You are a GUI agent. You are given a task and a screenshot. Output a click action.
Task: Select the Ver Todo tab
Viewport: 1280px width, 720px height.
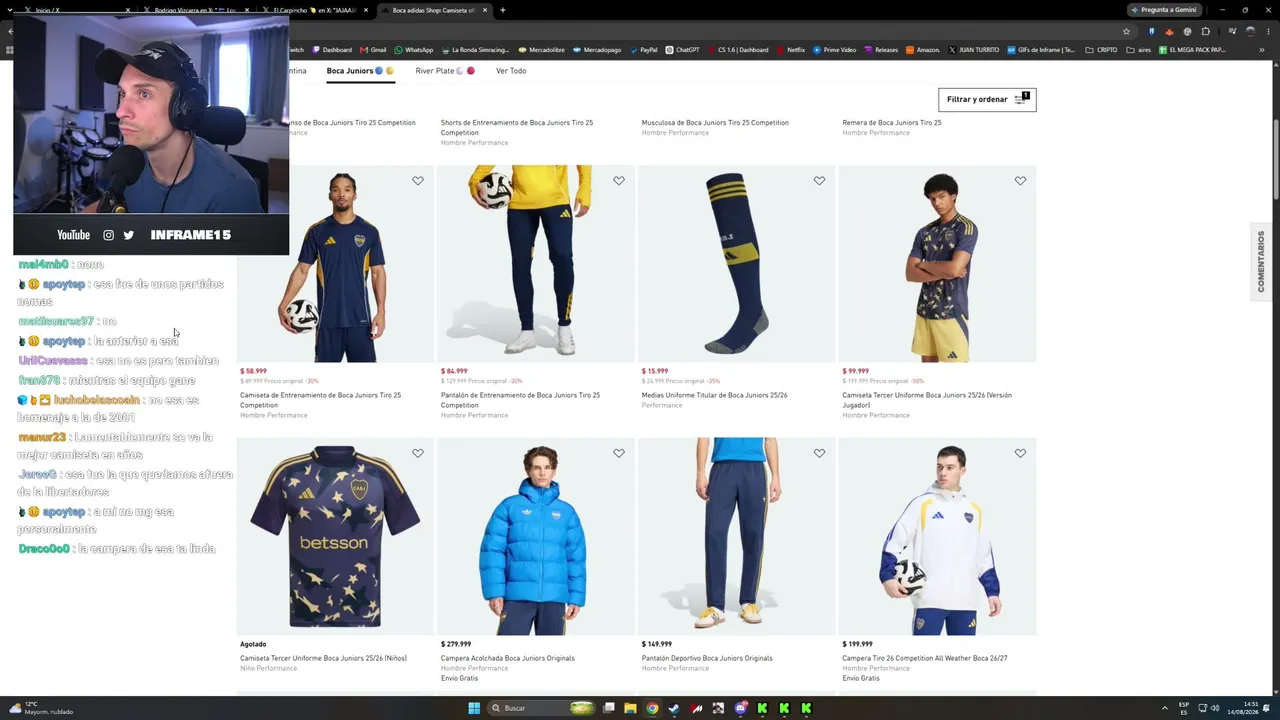(x=511, y=71)
